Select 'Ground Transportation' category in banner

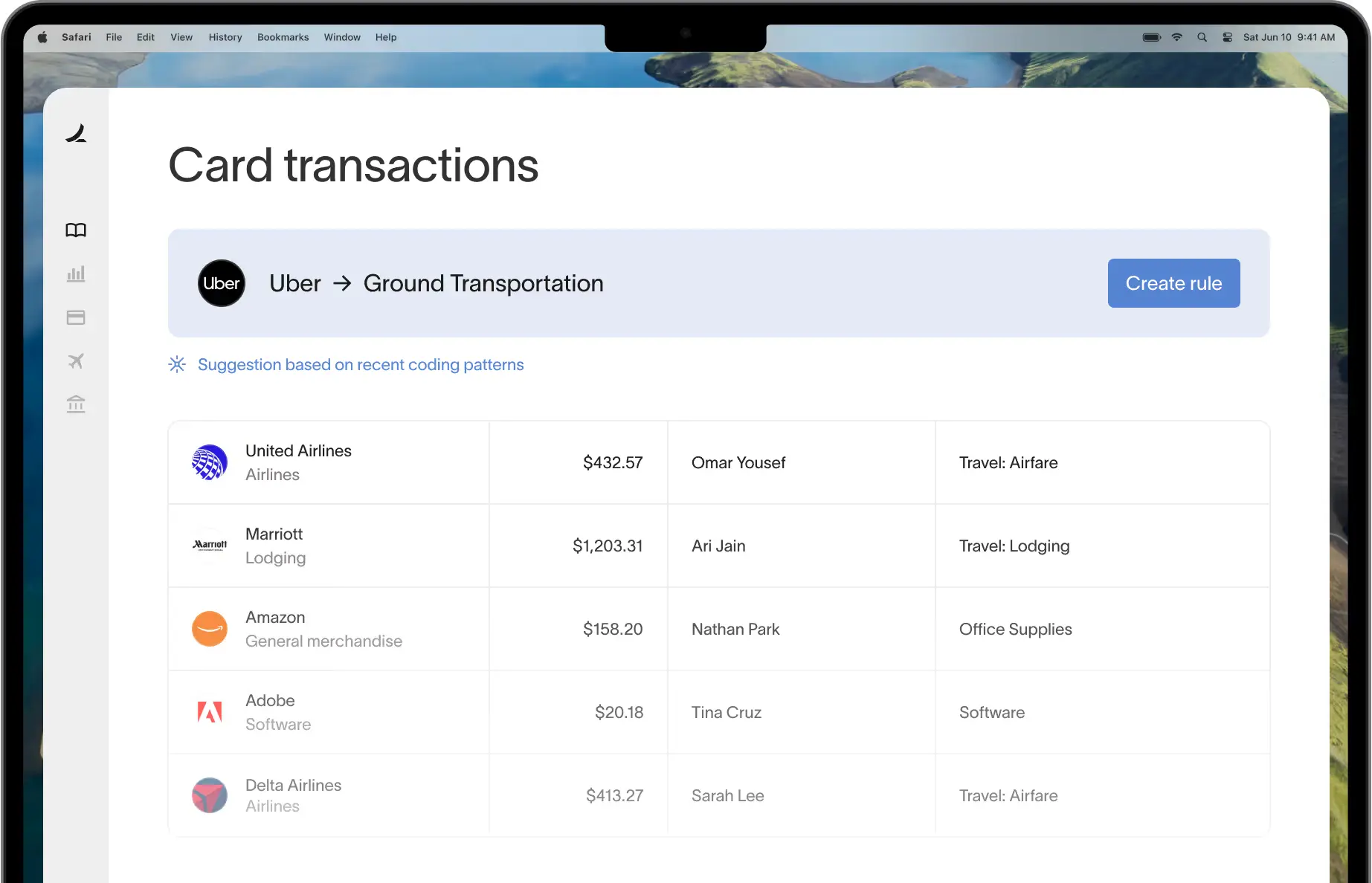[483, 283]
